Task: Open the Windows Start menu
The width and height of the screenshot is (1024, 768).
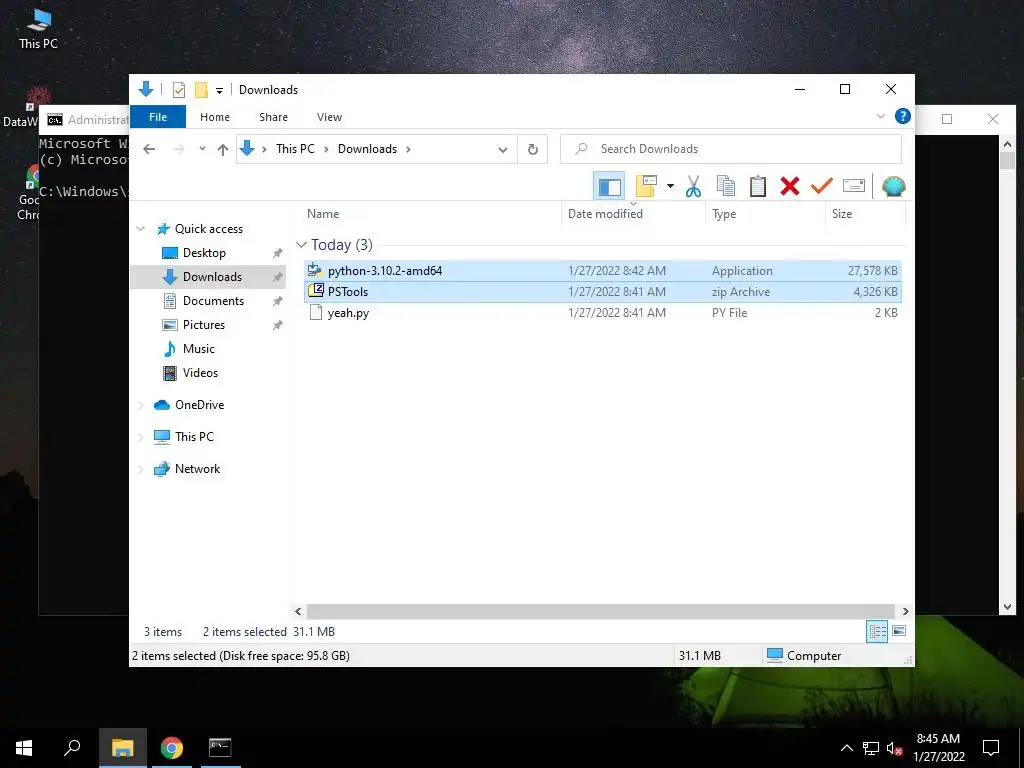Action: pos(24,748)
